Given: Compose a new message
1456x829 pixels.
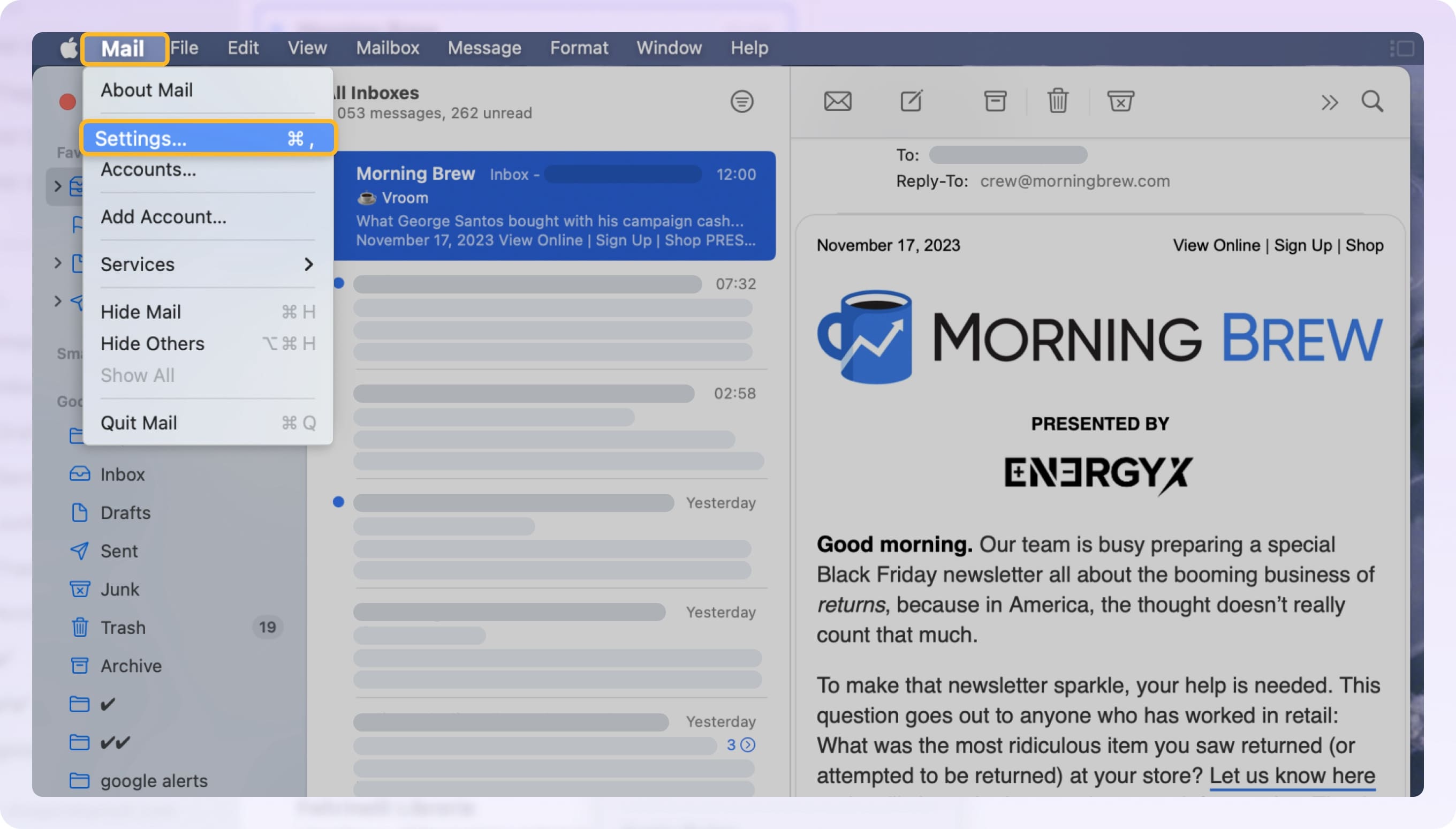Looking at the screenshot, I should (911, 101).
